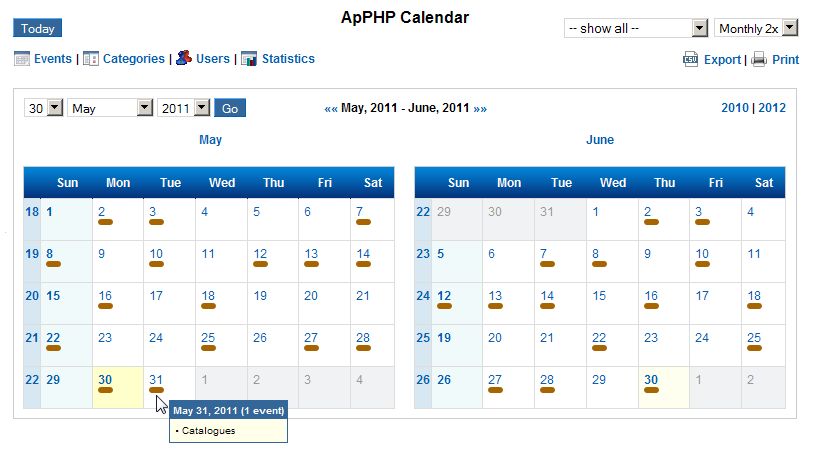815x450 pixels.
Task: Select week number 24 in June
Action: pos(422,296)
